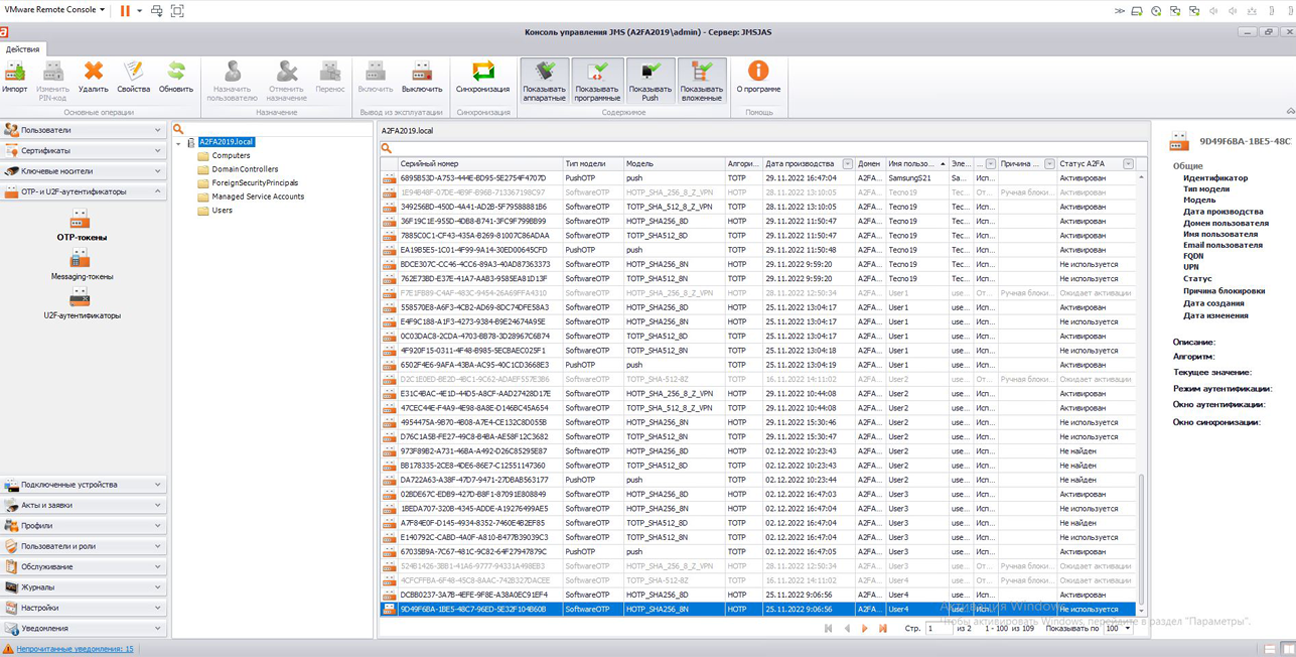Expand the Сертификаты sidebar section
The height and width of the screenshot is (657, 1296).
click(83, 151)
